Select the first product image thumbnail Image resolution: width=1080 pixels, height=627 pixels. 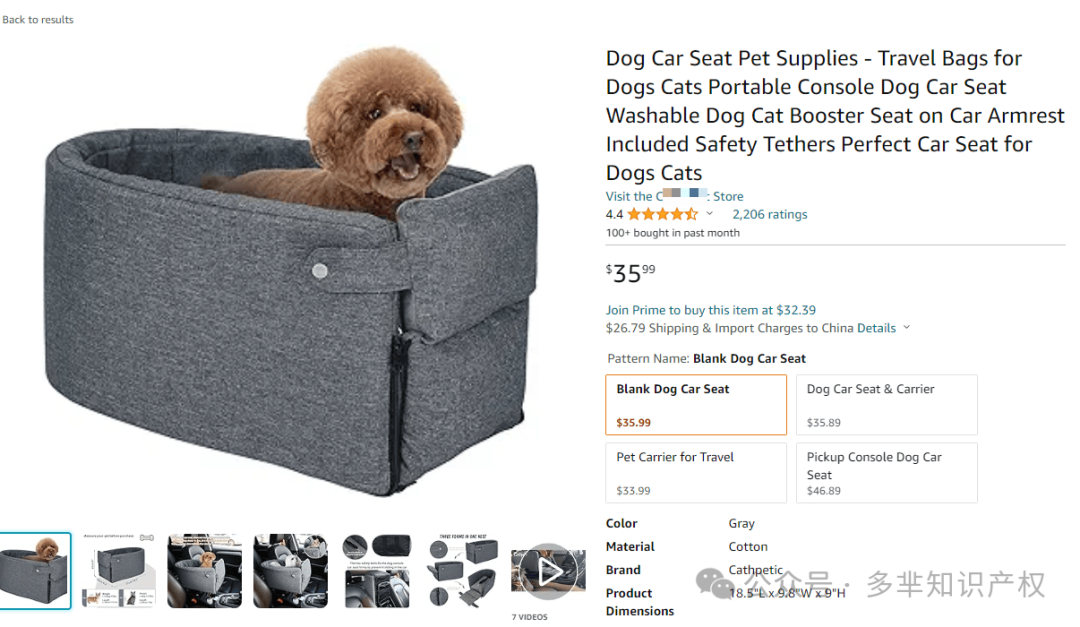(35, 570)
